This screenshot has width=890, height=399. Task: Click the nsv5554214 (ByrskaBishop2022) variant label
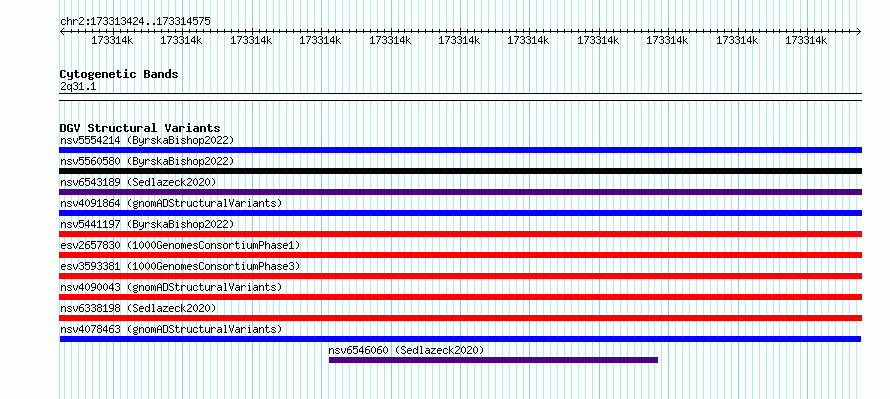146,140
